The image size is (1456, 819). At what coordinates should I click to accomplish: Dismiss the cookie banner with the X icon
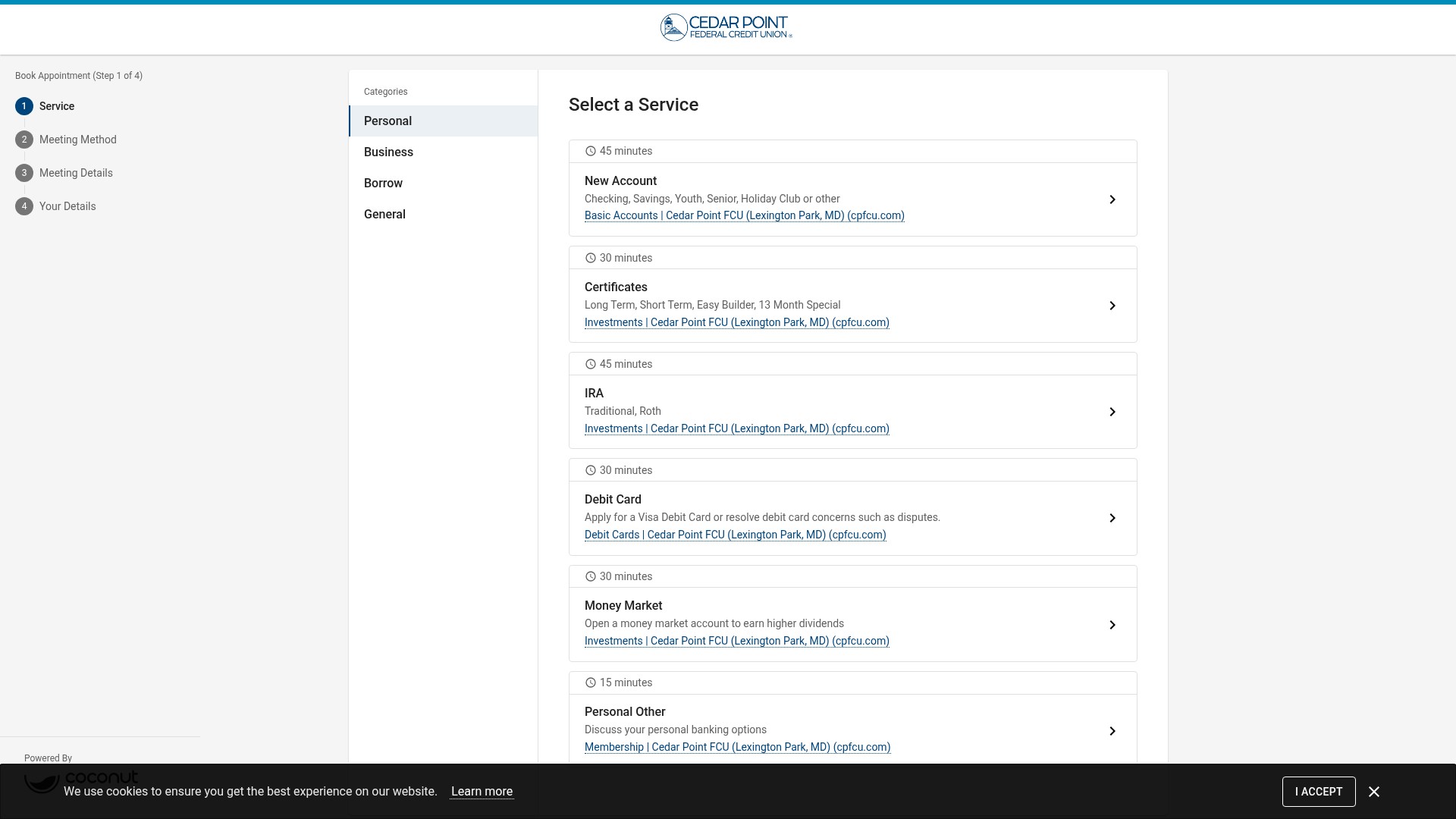pos(1374,792)
